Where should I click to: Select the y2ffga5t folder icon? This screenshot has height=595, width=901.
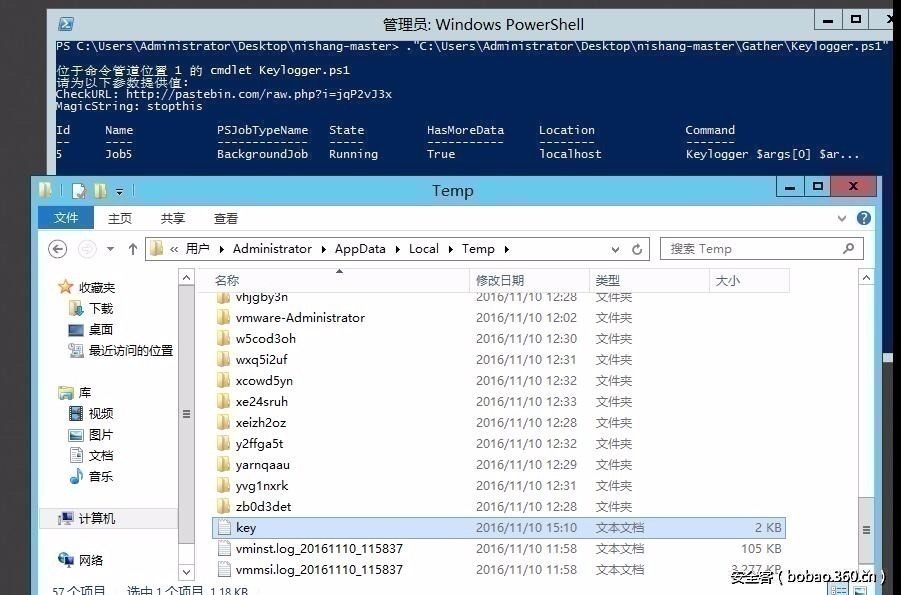(x=224, y=443)
